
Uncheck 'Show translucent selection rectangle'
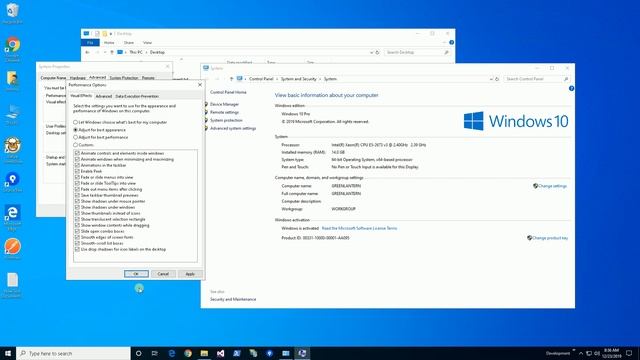(x=77, y=219)
